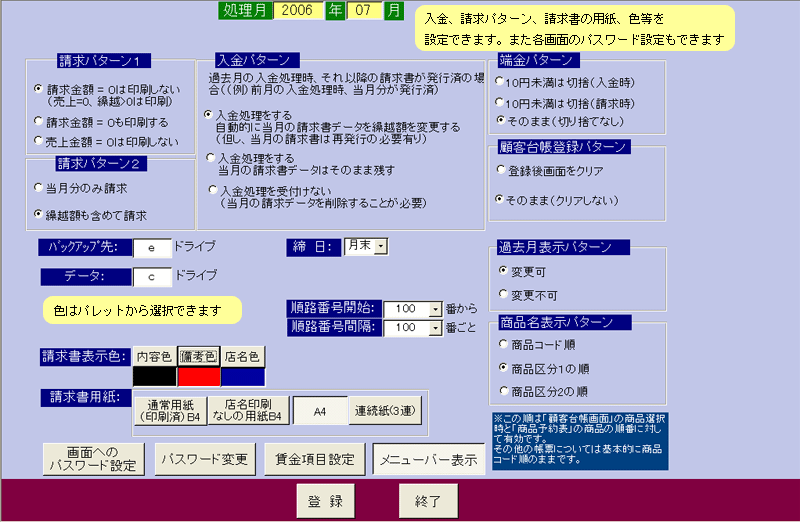Select '入金処理を受付けない' radio option
The image size is (800, 522).
coord(213,190)
